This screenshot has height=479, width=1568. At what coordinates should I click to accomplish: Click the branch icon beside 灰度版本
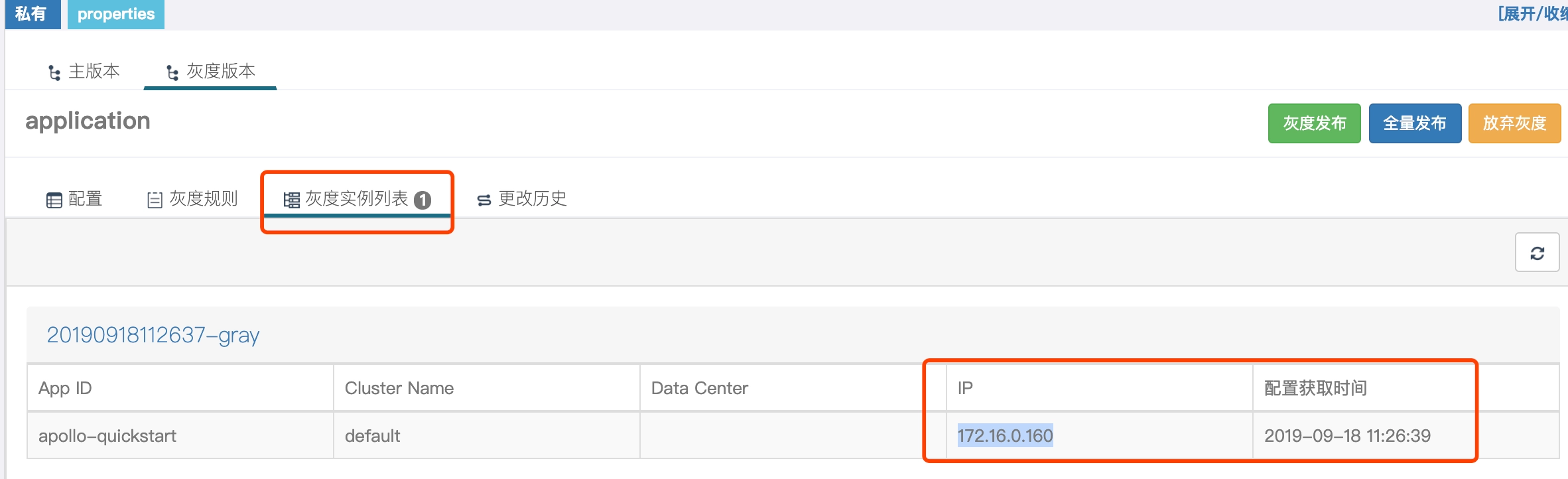172,72
